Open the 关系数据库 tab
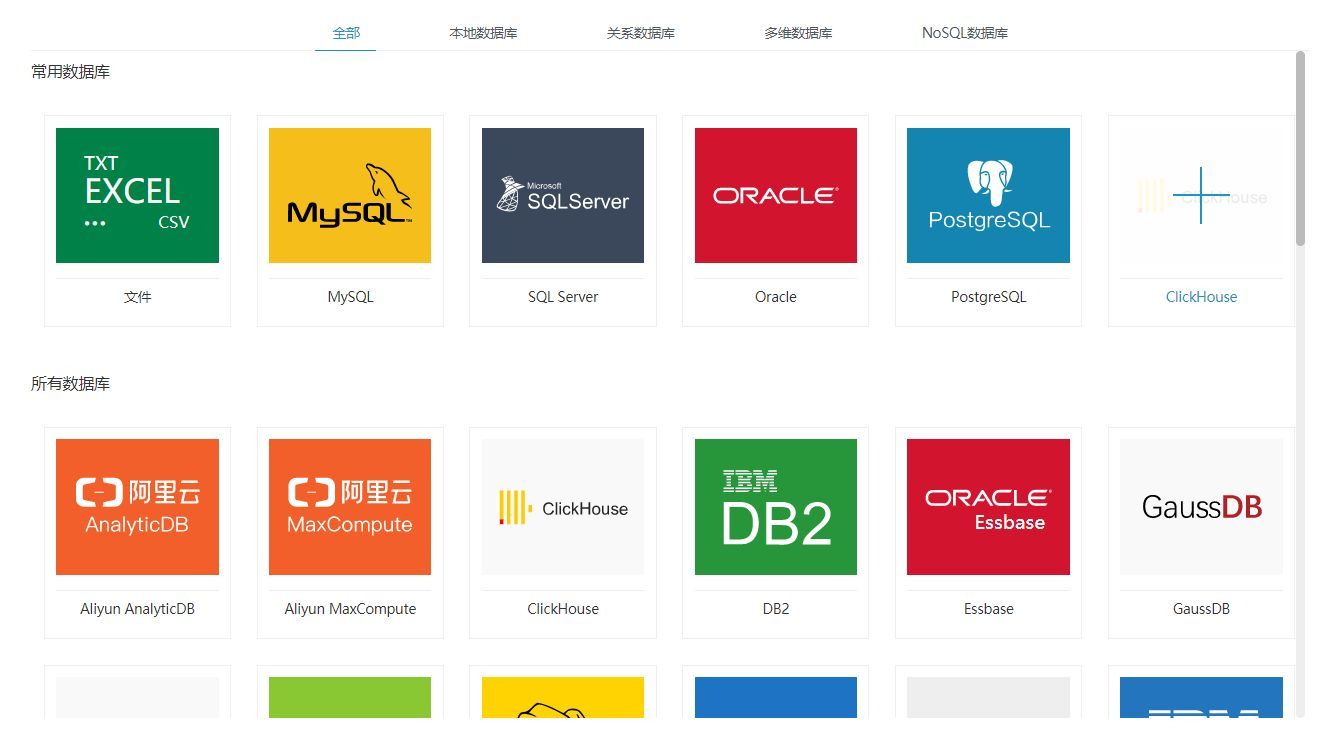Viewport: 1327px width, 754px height. click(640, 33)
